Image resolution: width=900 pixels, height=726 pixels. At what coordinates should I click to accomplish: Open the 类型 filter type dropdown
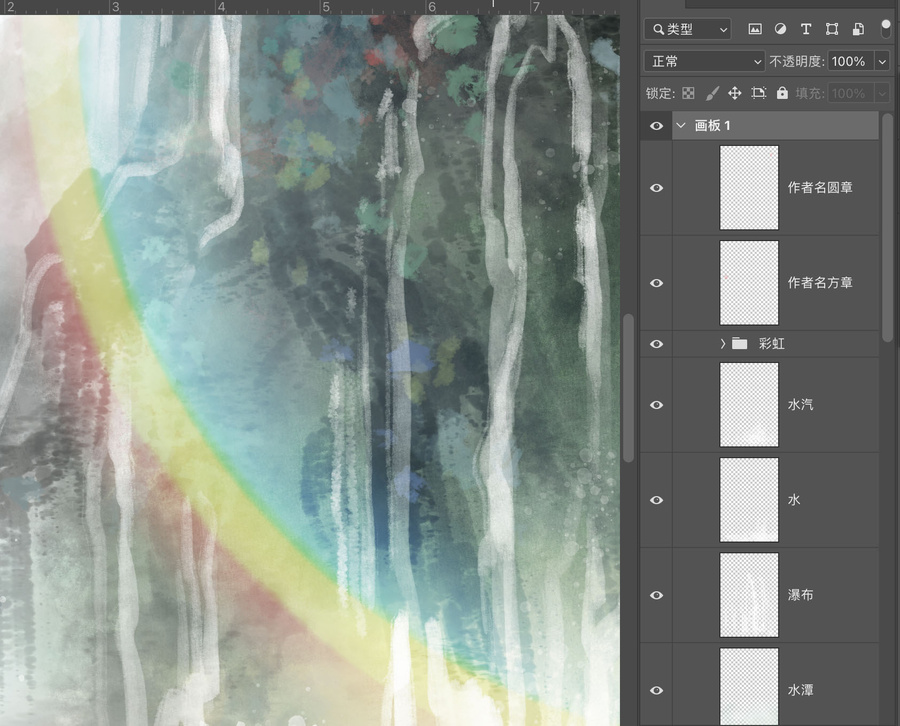pyautogui.click(x=688, y=29)
